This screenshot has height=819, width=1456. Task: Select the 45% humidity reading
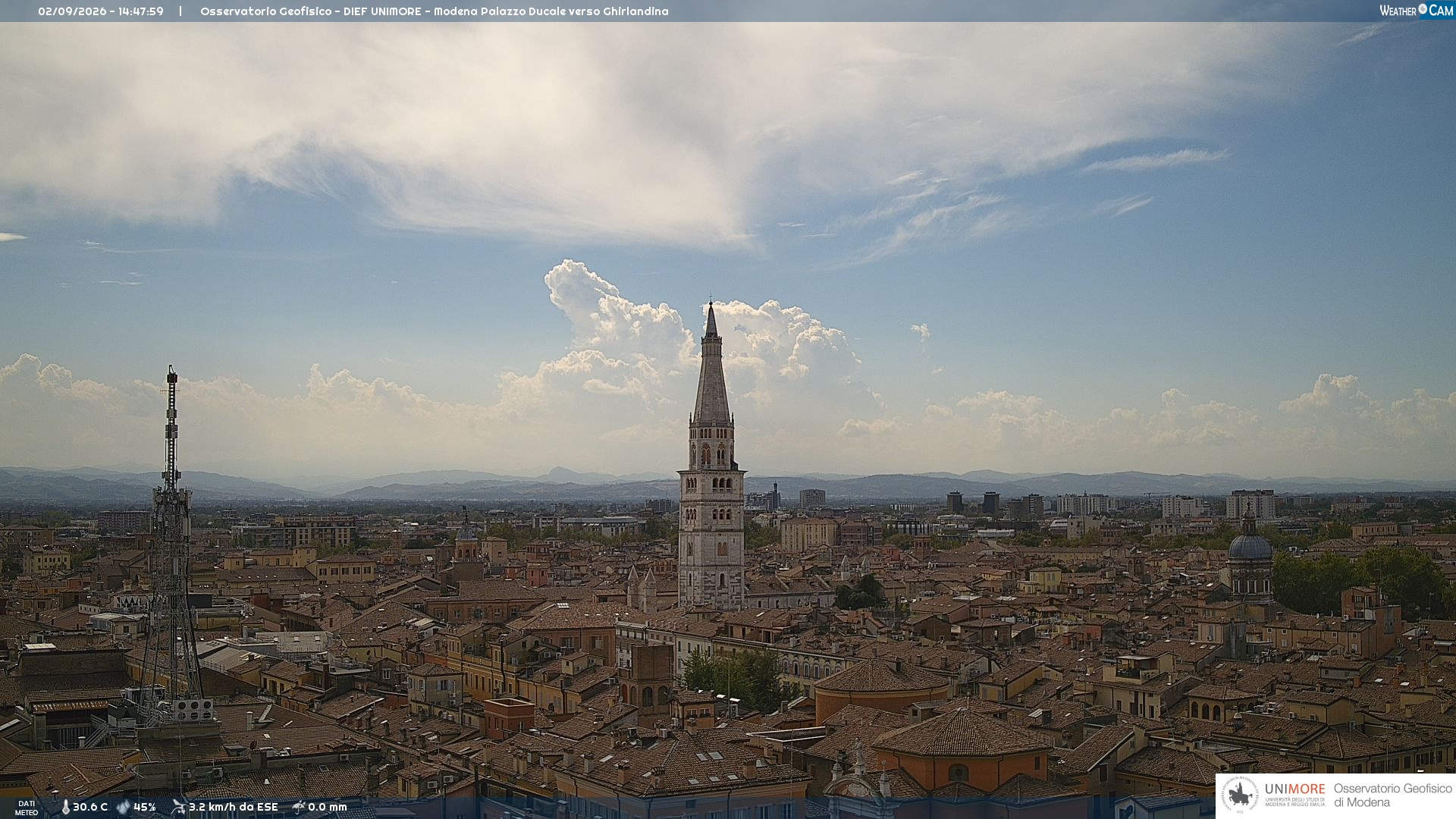pyautogui.click(x=145, y=807)
